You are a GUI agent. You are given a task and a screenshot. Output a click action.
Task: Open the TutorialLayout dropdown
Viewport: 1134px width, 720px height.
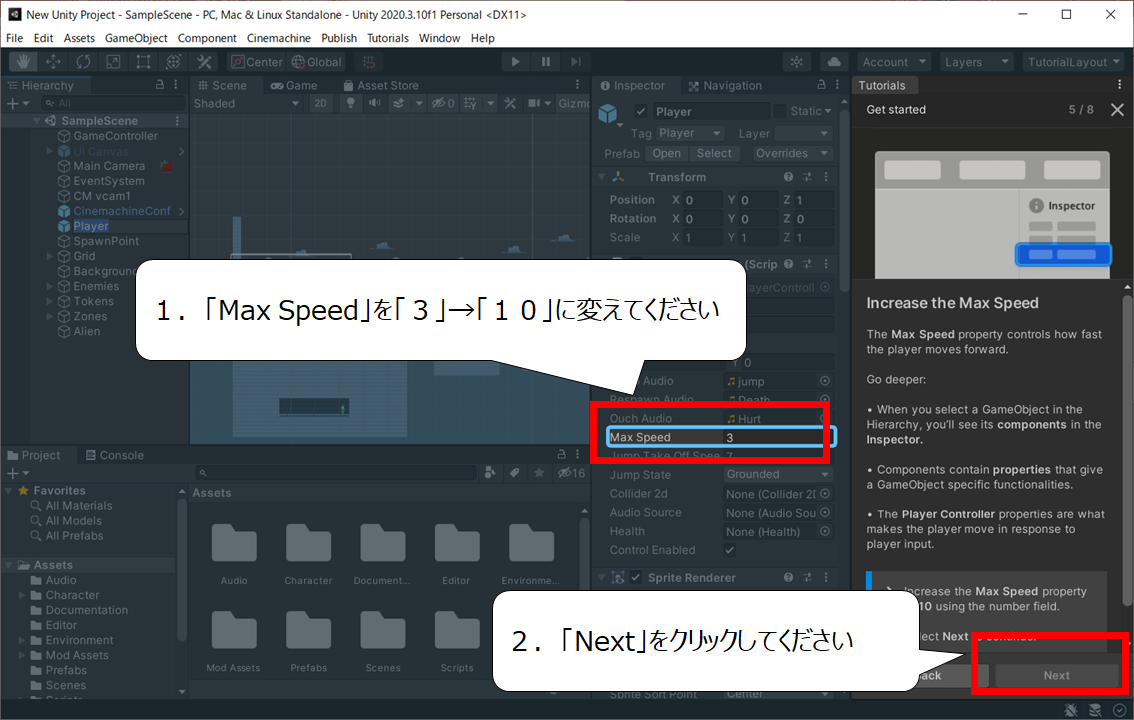tap(1073, 62)
